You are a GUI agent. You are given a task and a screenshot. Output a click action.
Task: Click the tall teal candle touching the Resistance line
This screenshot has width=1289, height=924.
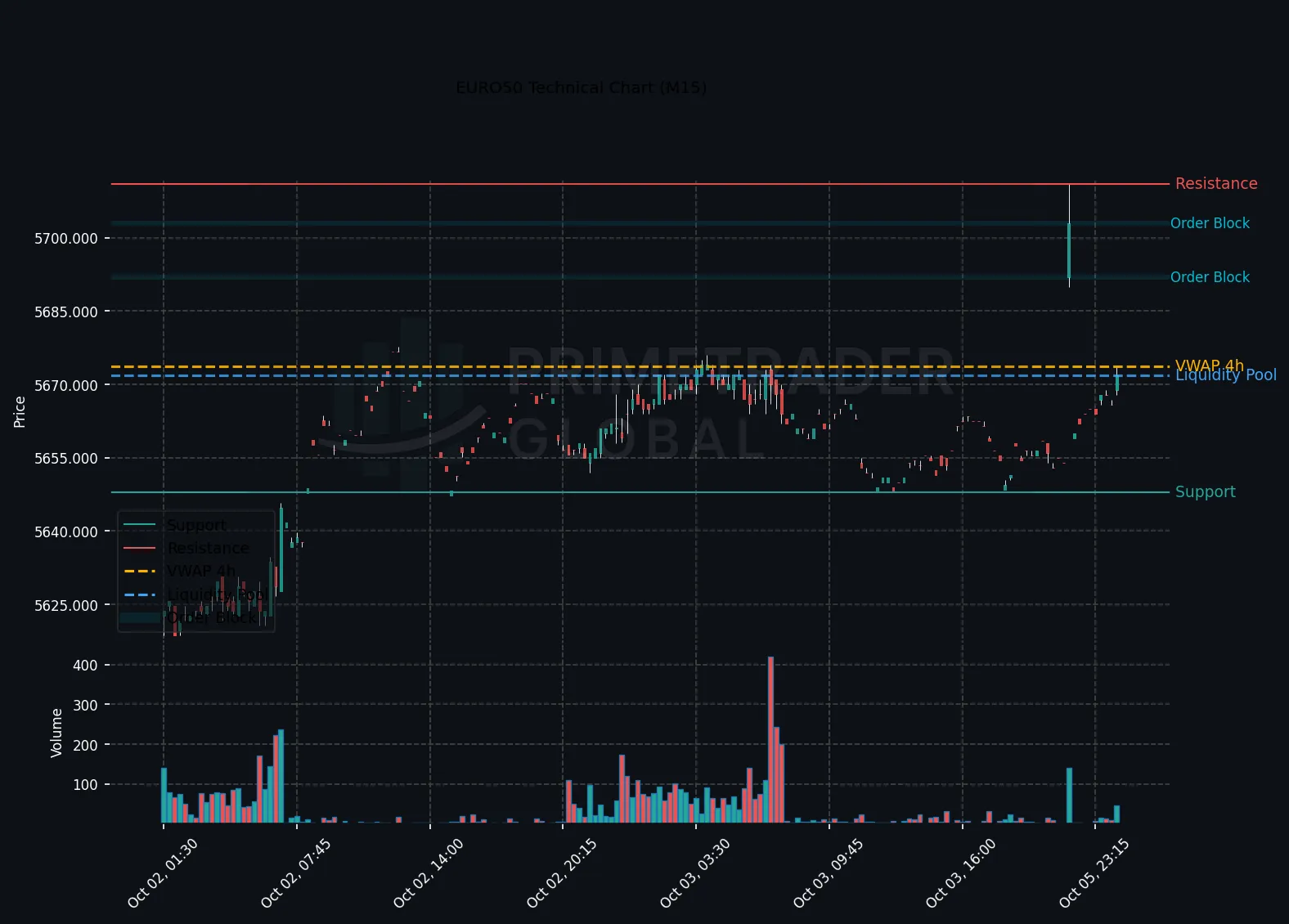1069,250
